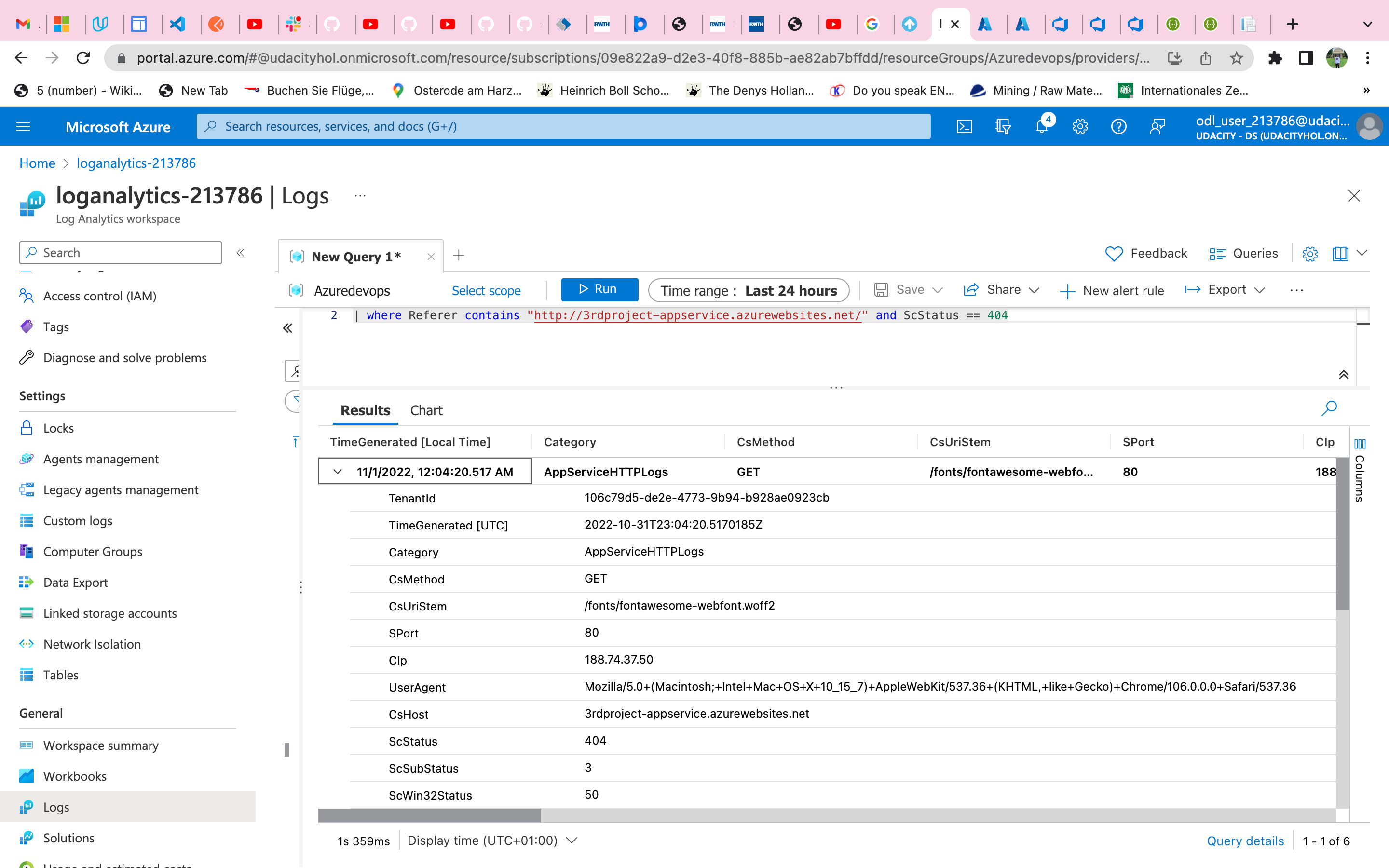
Task: Click the help question mark icon
Action: [x=1118, y=126]
